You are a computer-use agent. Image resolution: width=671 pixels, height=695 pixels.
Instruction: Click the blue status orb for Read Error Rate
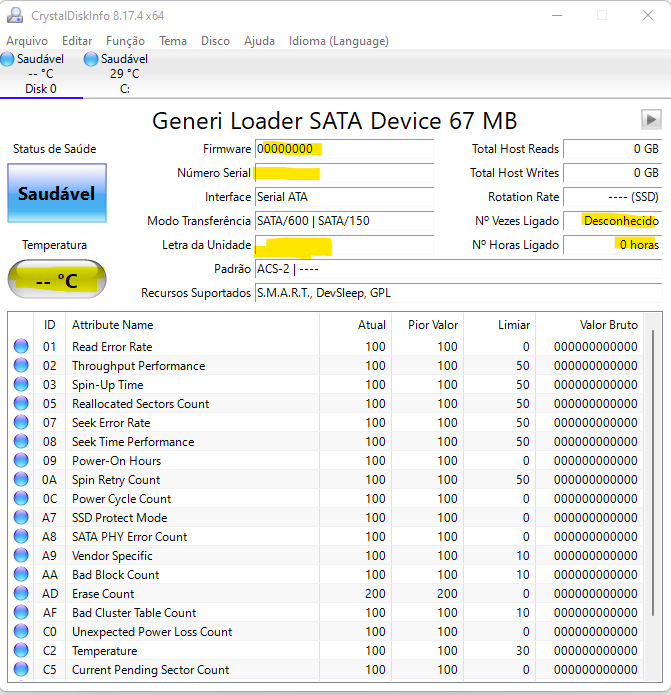(21, 346)
